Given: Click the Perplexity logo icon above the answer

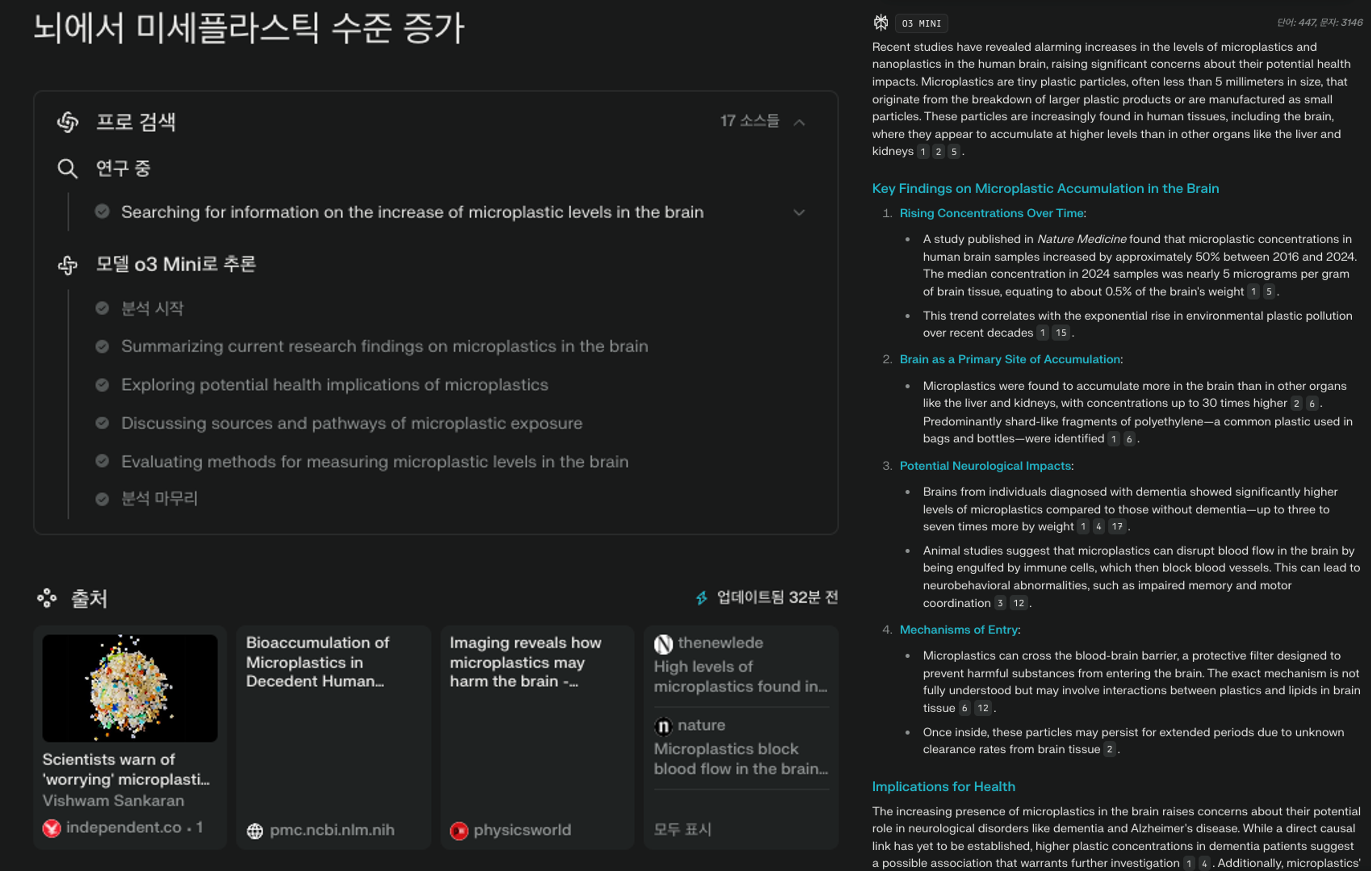Looking at the screenshot, I should 881,23.
